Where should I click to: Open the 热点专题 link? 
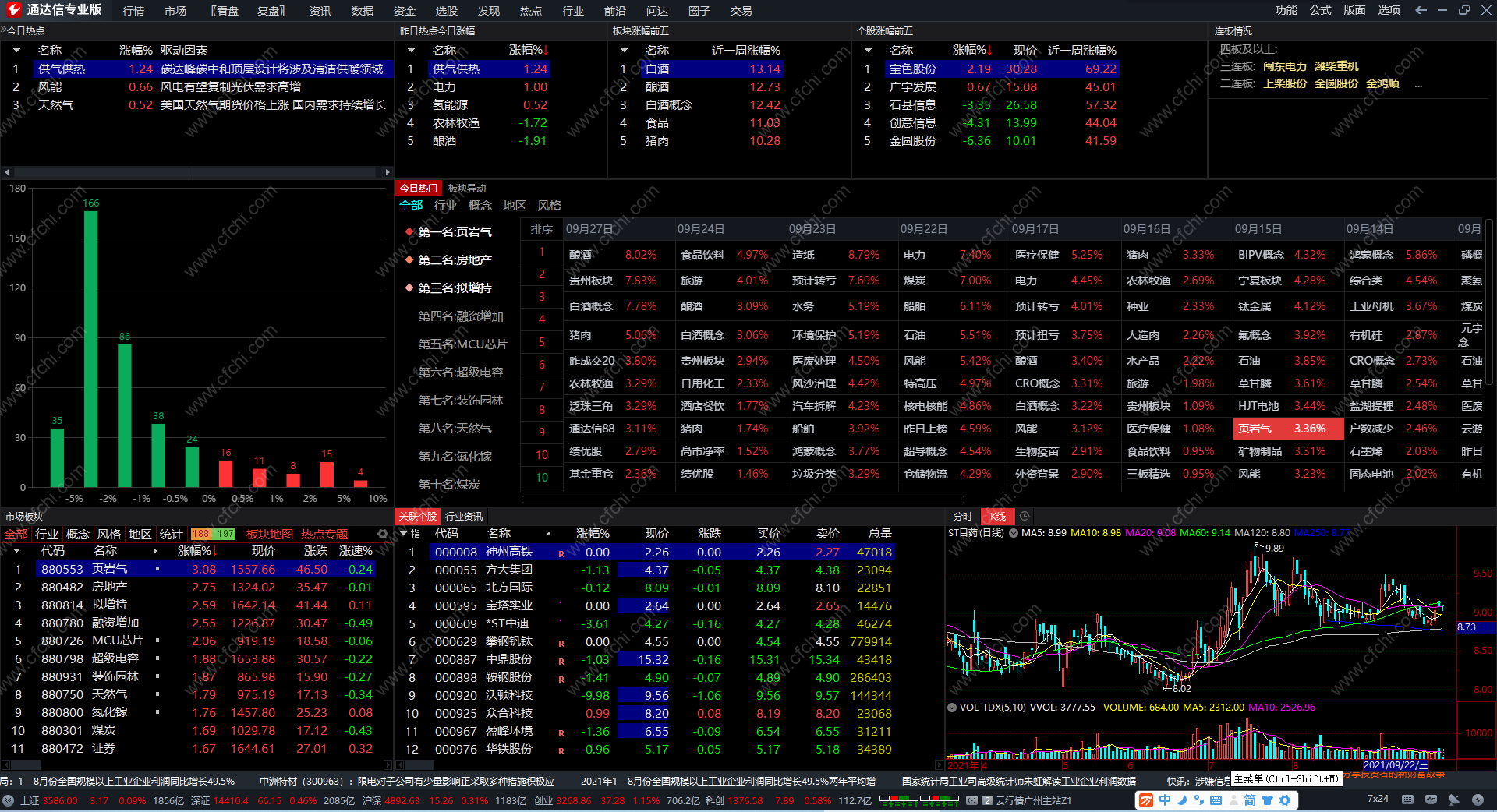324,534
